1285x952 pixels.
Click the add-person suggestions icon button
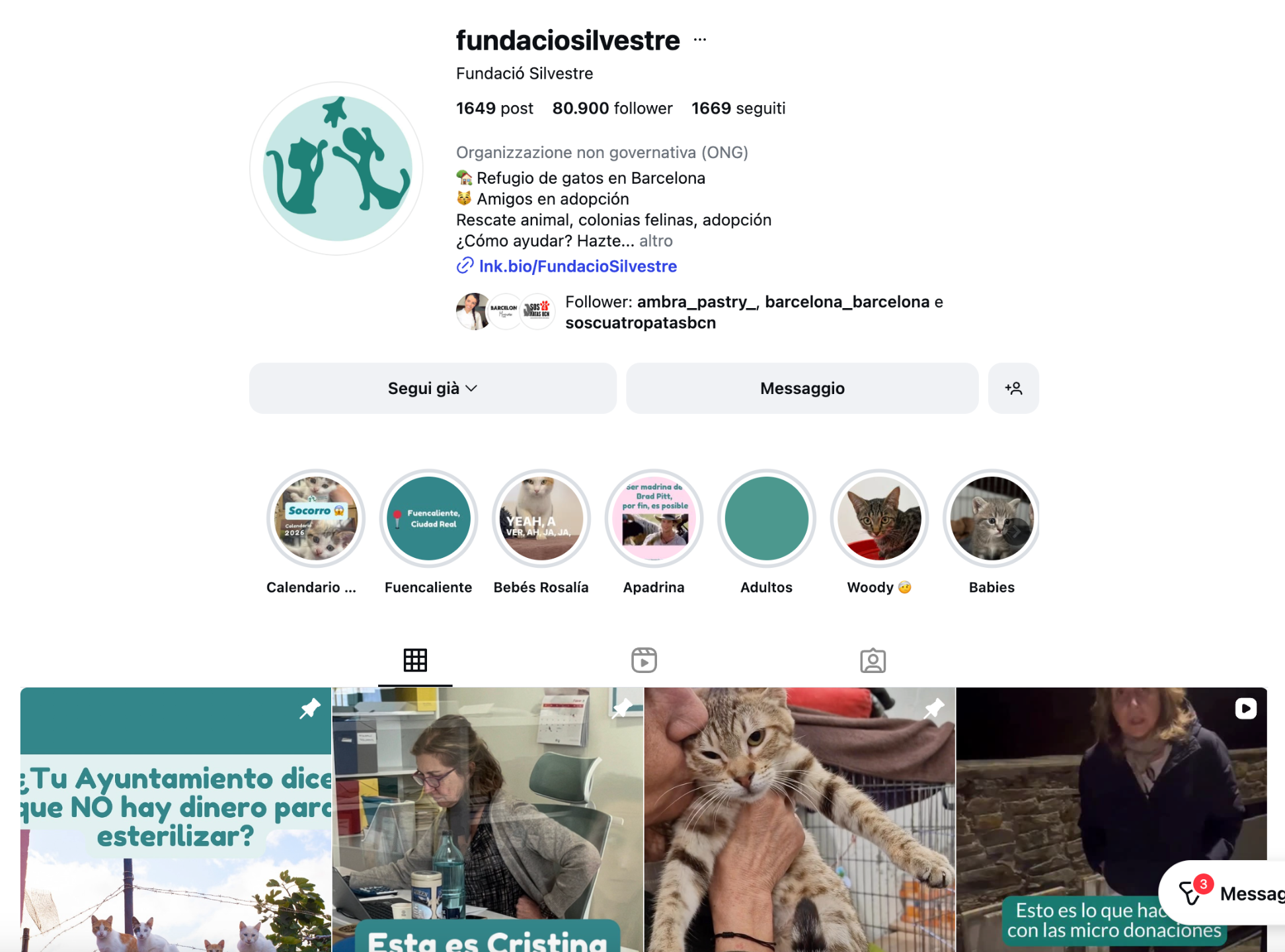(1013, 388)
